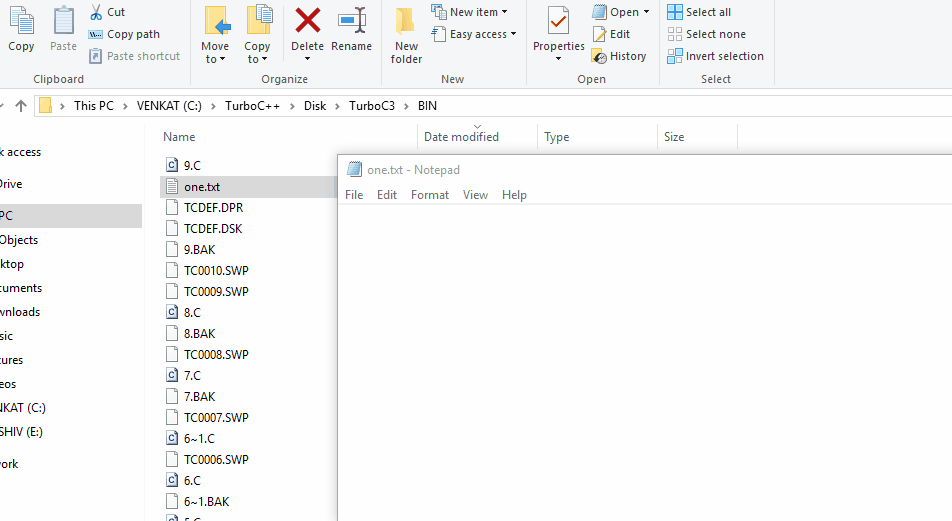Click the Rename icon in ribbon
This screenshot has width=952, height=521.
(351, 20)
